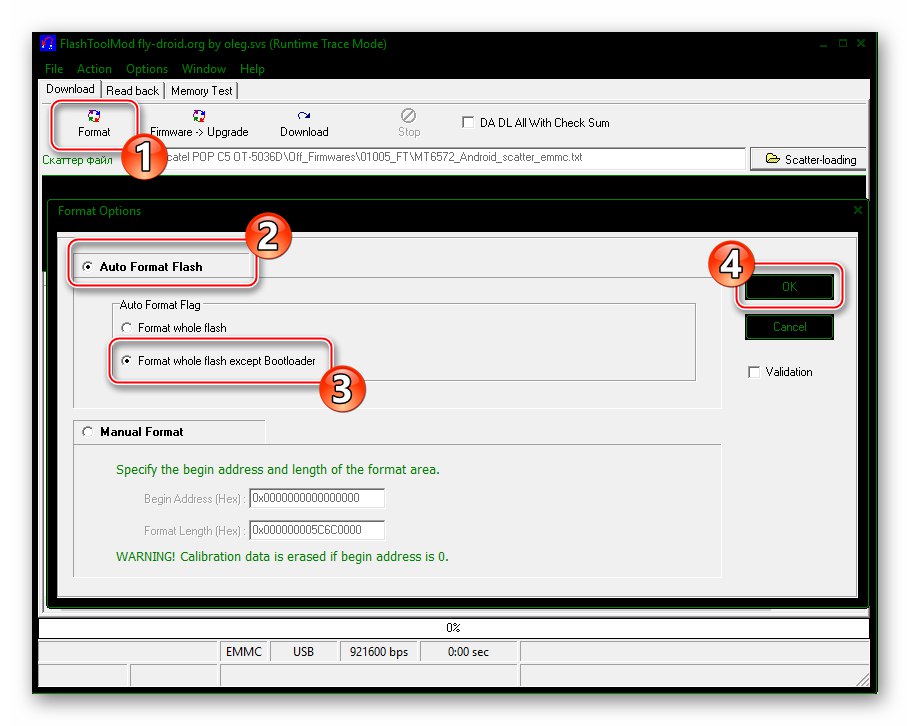Select Format whole flash except Bootloader
Viewport: 910px width, 726px height.
pos(126,361)
